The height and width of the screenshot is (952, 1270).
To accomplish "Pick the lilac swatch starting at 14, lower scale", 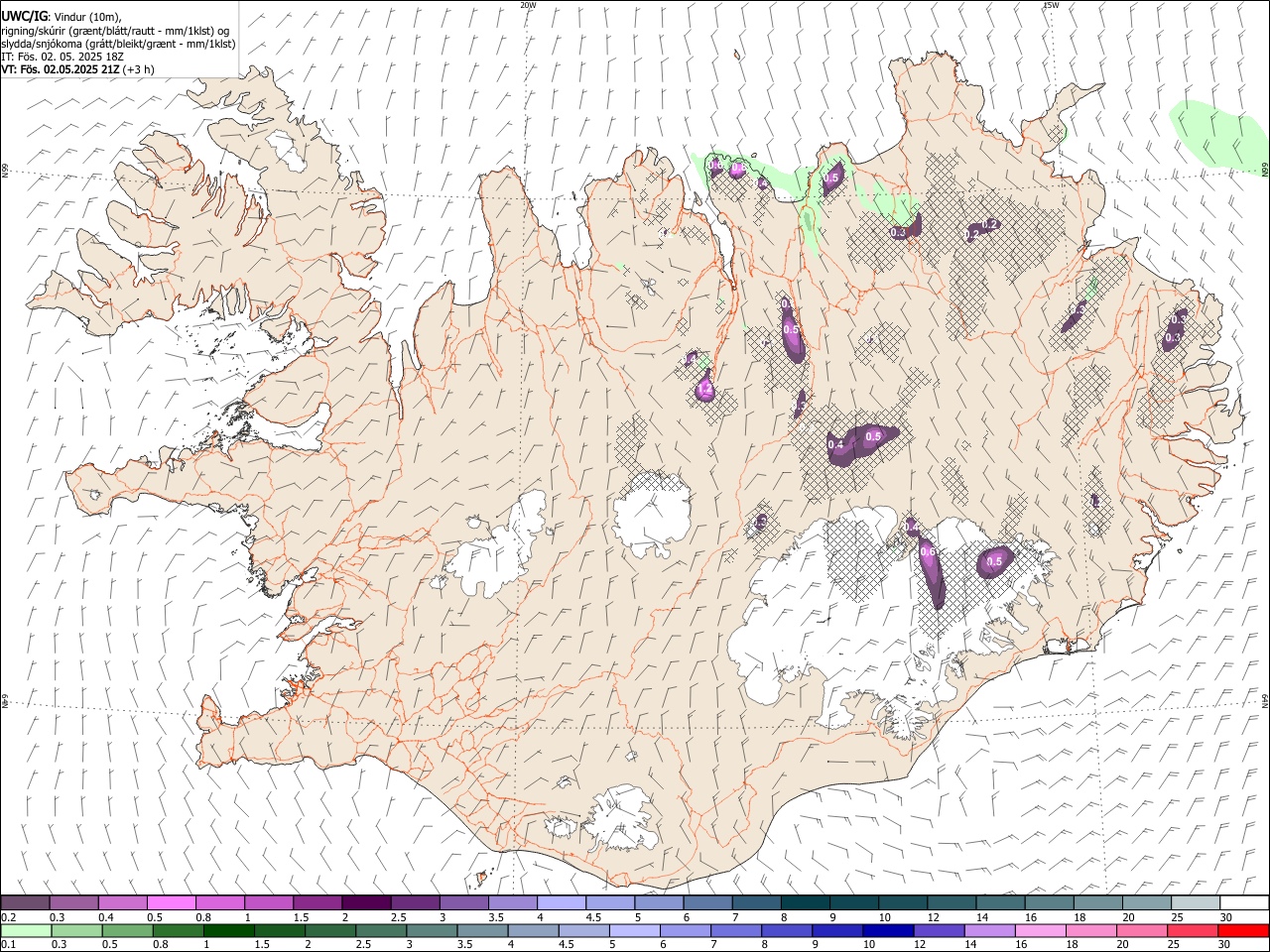I will click(x=989, y=930).
